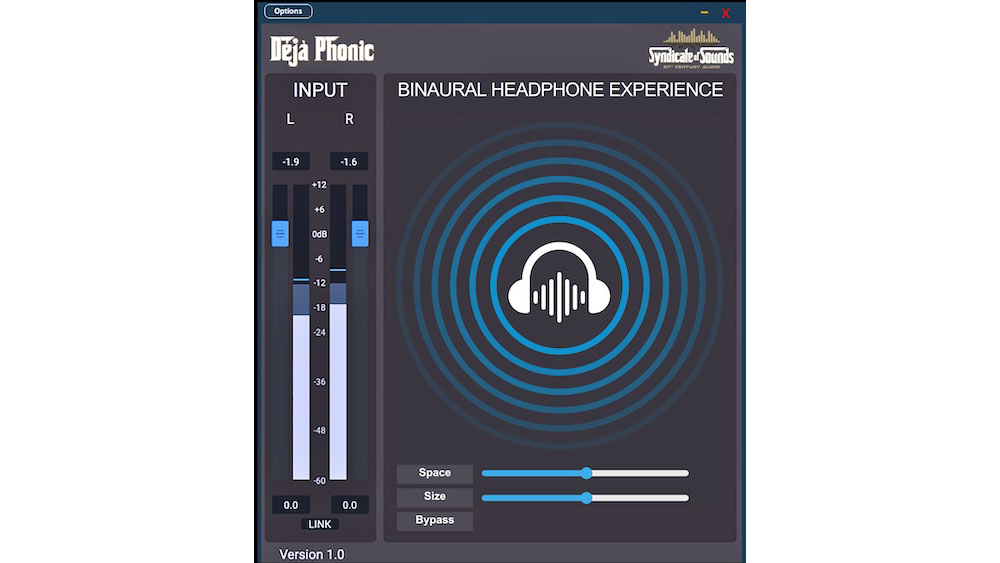Click the R channel label
Screen dimensions: 1000x563
point(349,119)
